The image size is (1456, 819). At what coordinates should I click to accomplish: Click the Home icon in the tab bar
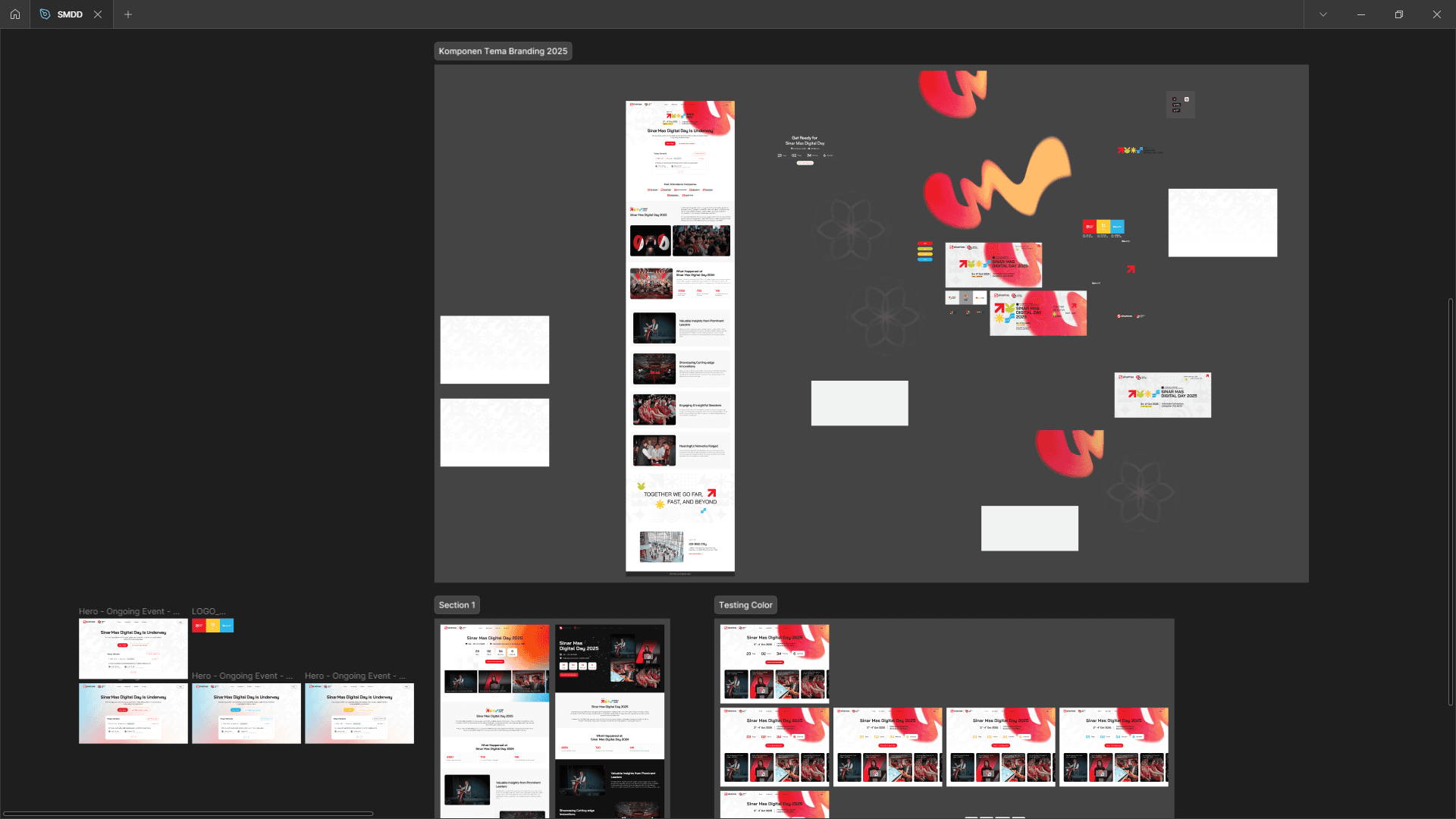(x=15, y=14)
